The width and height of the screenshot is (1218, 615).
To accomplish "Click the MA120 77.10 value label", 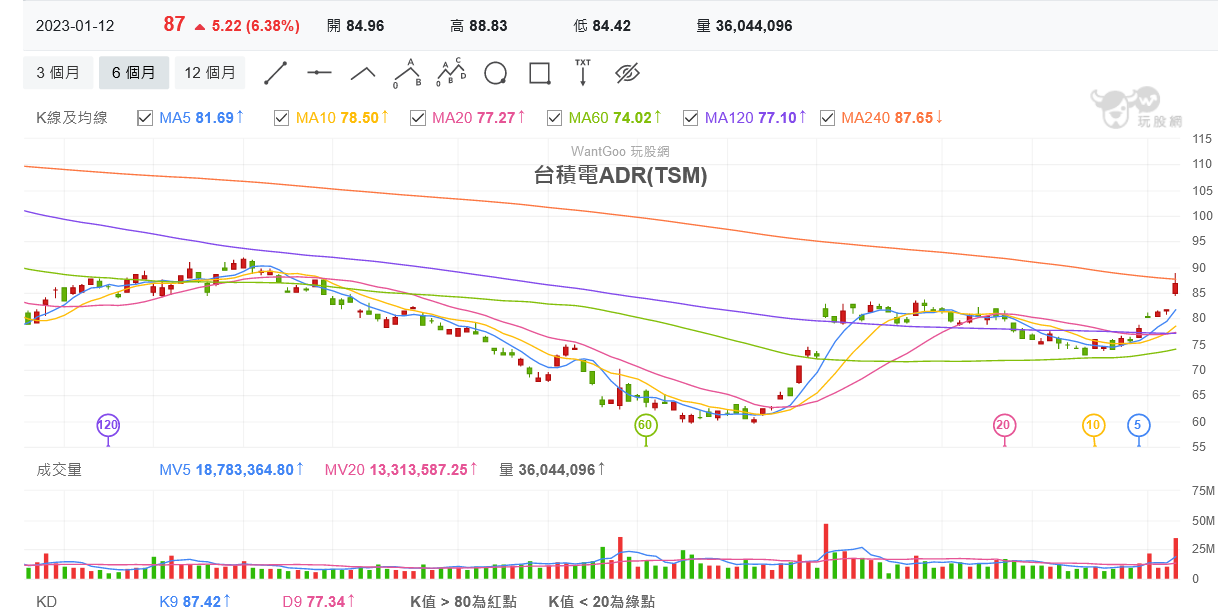I will [x=756, y=118].
